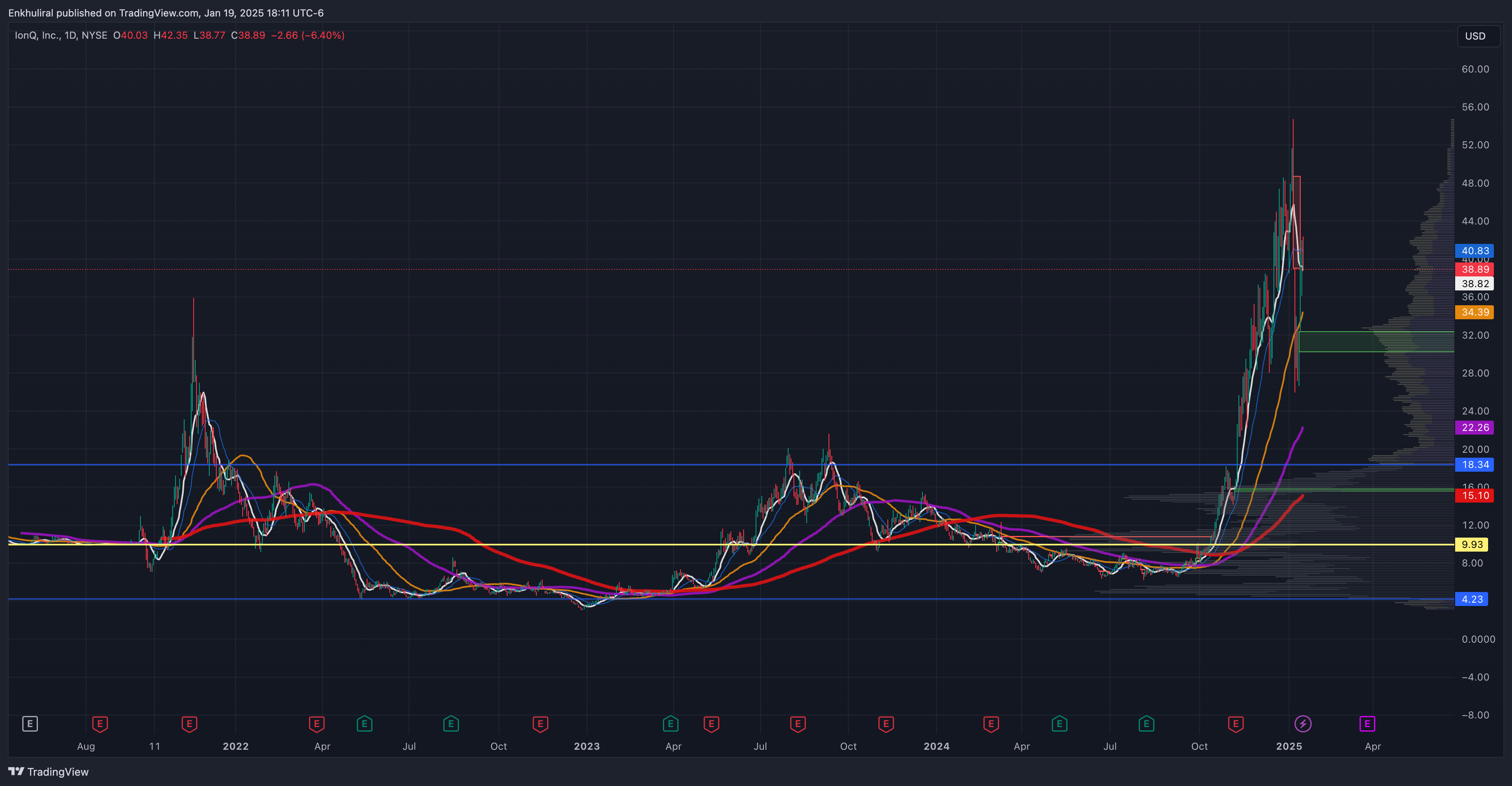Click the yellow 9.93 price label

[x=1472, y=545]
